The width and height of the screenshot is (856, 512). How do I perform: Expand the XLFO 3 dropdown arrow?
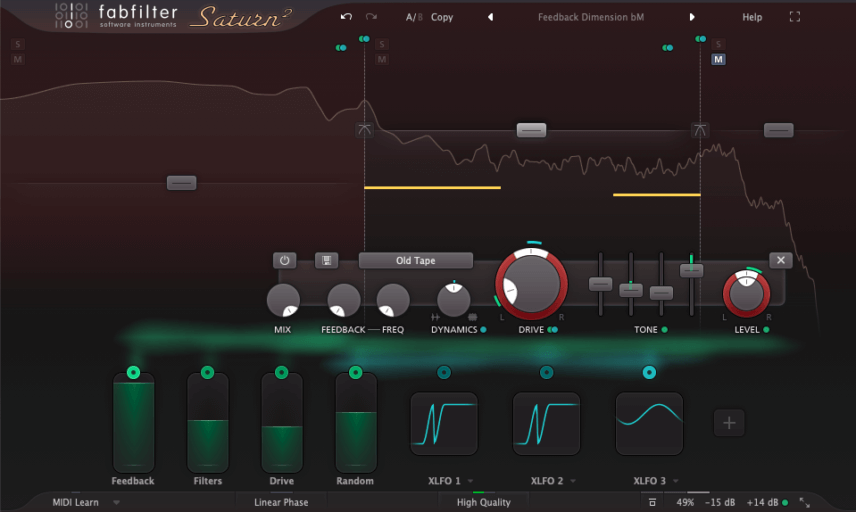coord(675,481)
